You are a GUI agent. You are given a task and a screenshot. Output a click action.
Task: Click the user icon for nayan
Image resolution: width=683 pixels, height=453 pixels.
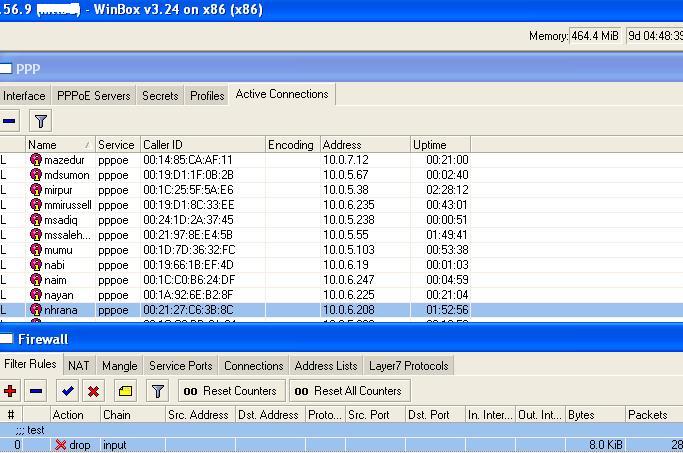pos(36,295)
